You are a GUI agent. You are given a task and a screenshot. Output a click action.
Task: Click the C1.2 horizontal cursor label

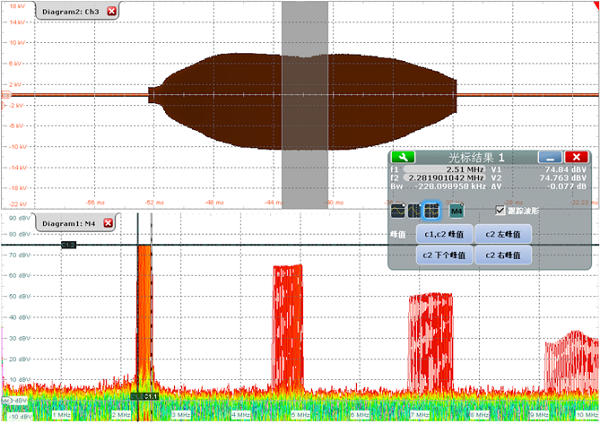point(69,244)
